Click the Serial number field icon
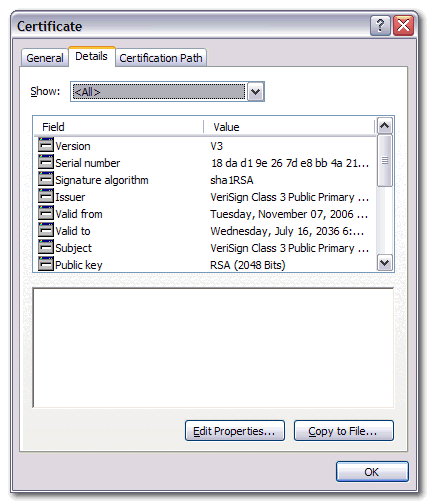This screenshot has width=430, height=504. 46,162
